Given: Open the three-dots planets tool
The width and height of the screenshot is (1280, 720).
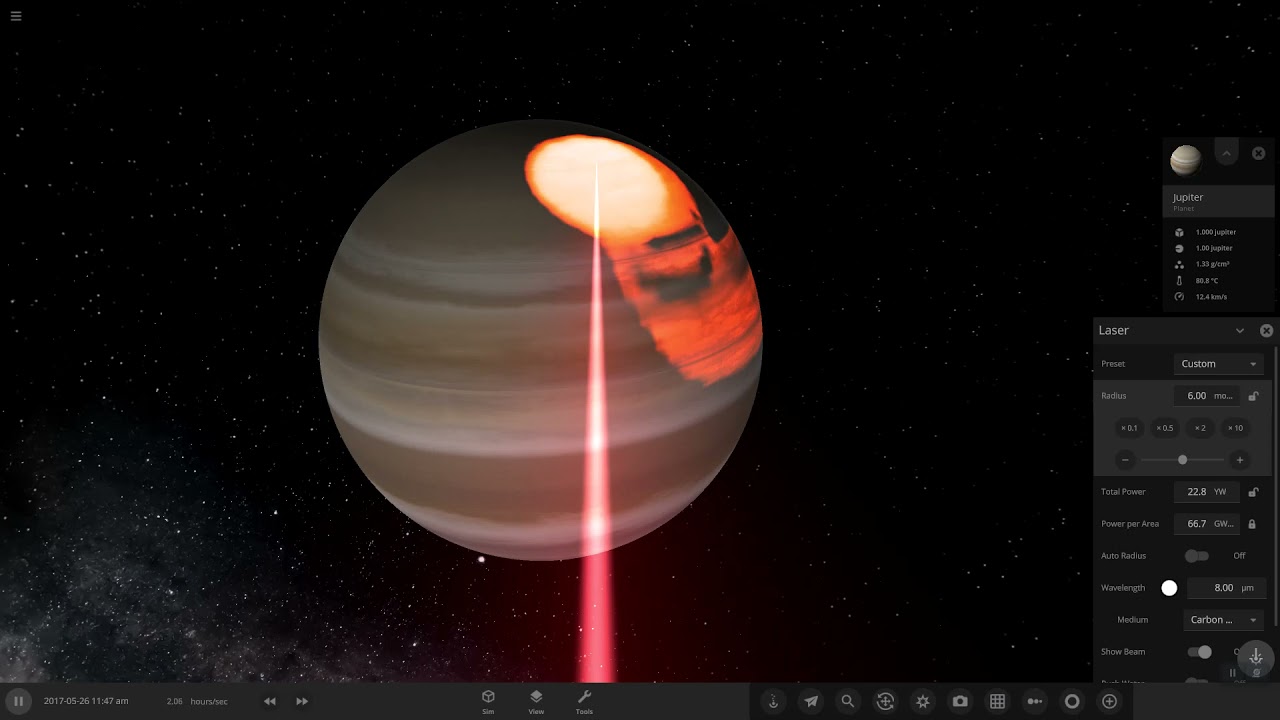Looking at the screenshot, I should click(1035, 701).
